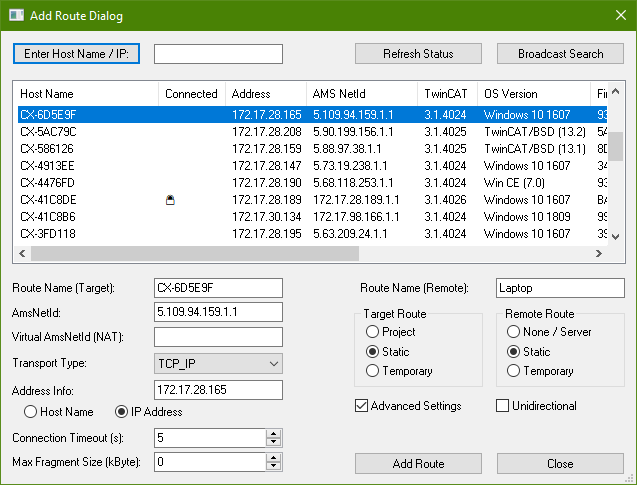Click address cell 172.17.28.208
This screenshot has width=637, height=485.
266,132
